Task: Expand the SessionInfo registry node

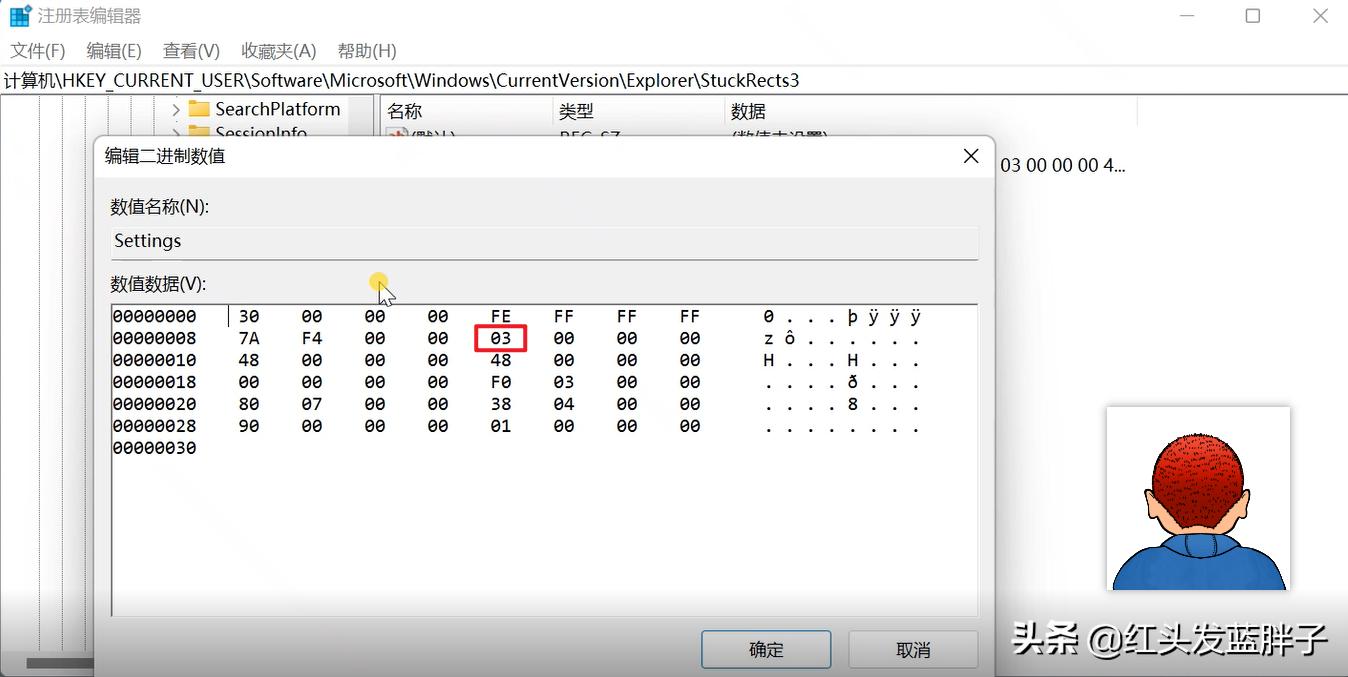Action: click(175, 133)
